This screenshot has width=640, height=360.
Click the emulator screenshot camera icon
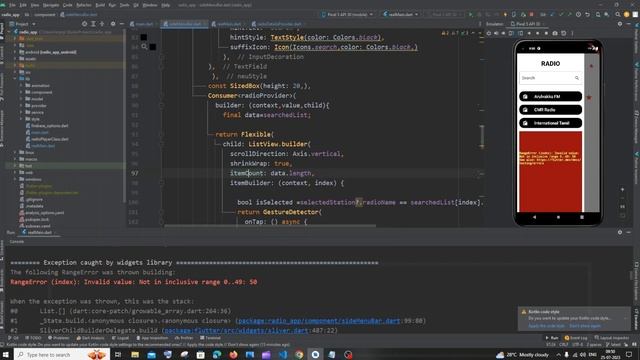(x=555, y=33)
